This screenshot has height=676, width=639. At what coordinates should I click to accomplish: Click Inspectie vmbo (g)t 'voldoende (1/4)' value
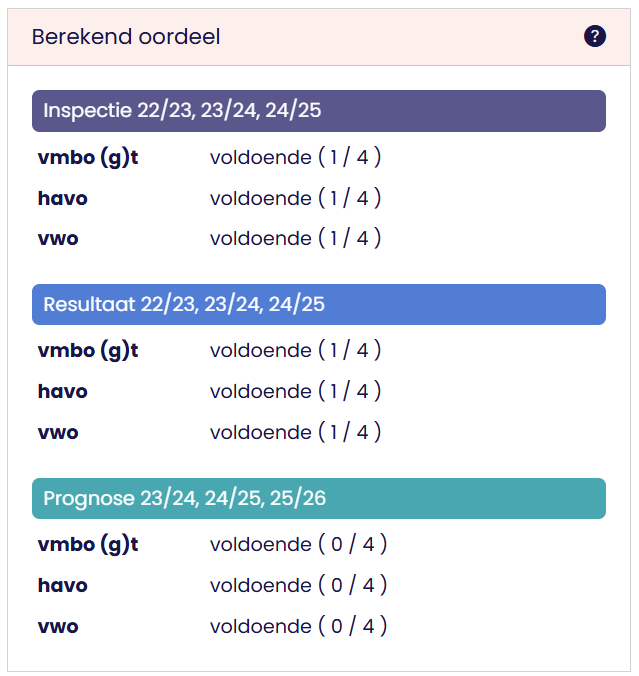click(x=295, y=158)
